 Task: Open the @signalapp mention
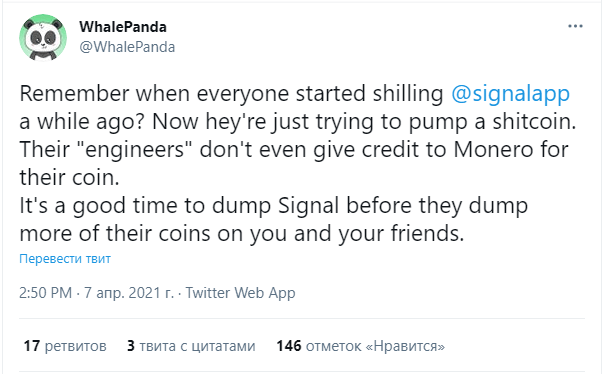510,93
